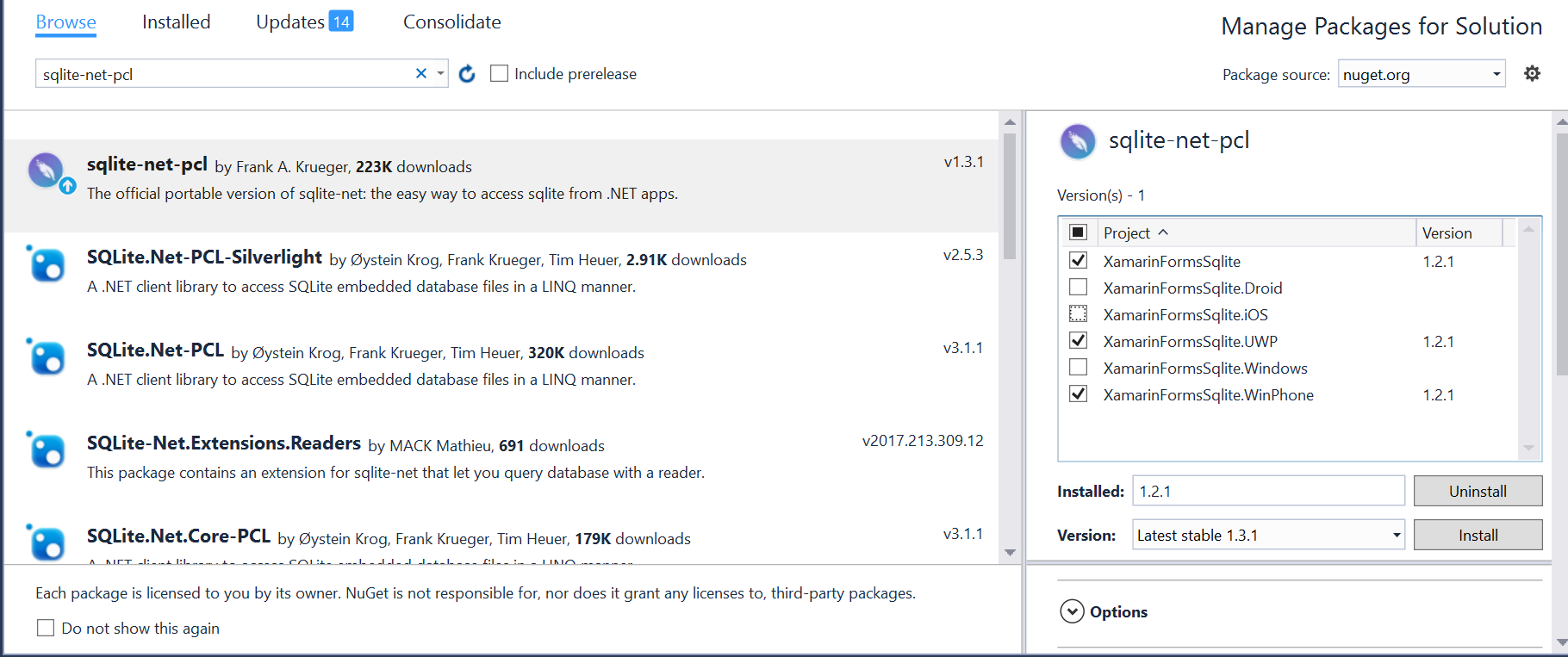Image resolution: width=1568 pixels, height=657 pixels.
Task: Expand the Options section
Action: 1072,611
